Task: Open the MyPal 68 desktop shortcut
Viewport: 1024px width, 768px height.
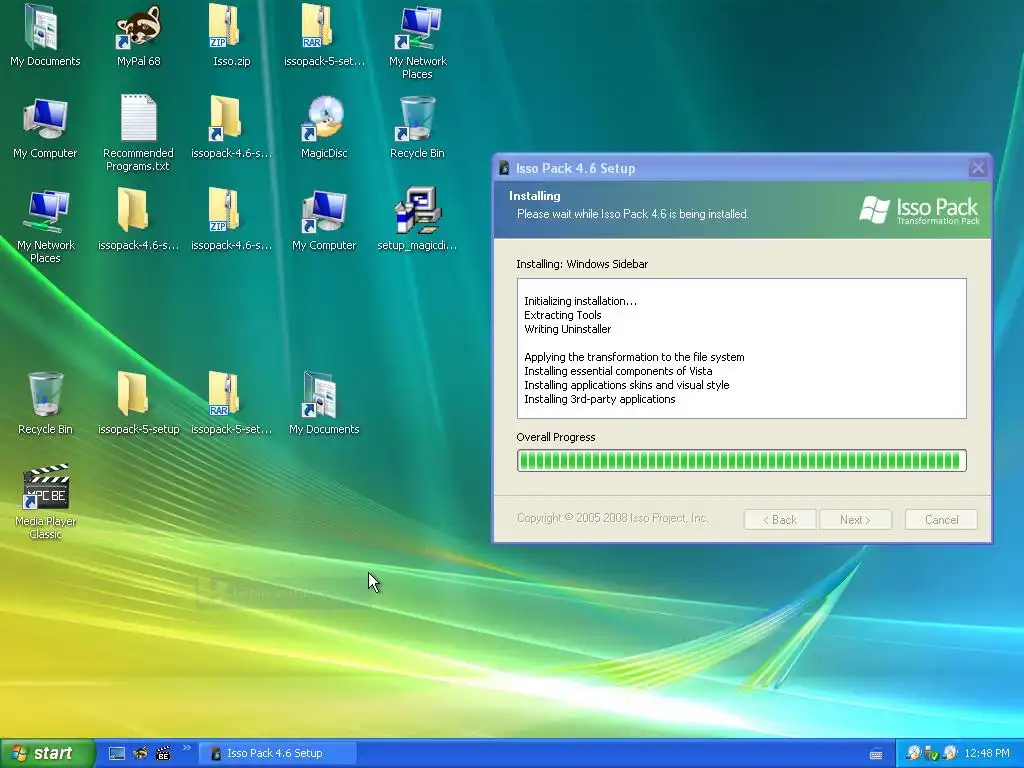Action: 138,34
